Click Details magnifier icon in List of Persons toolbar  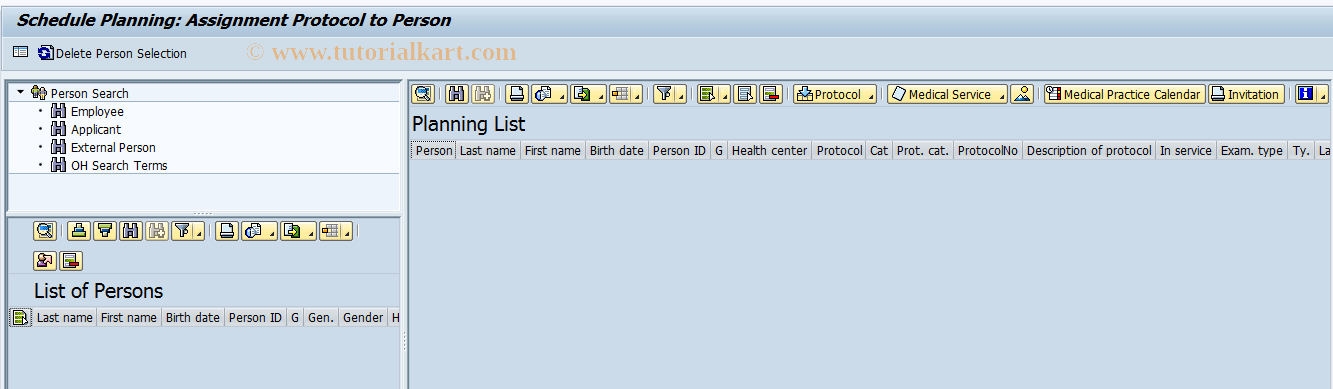(45, 231)
